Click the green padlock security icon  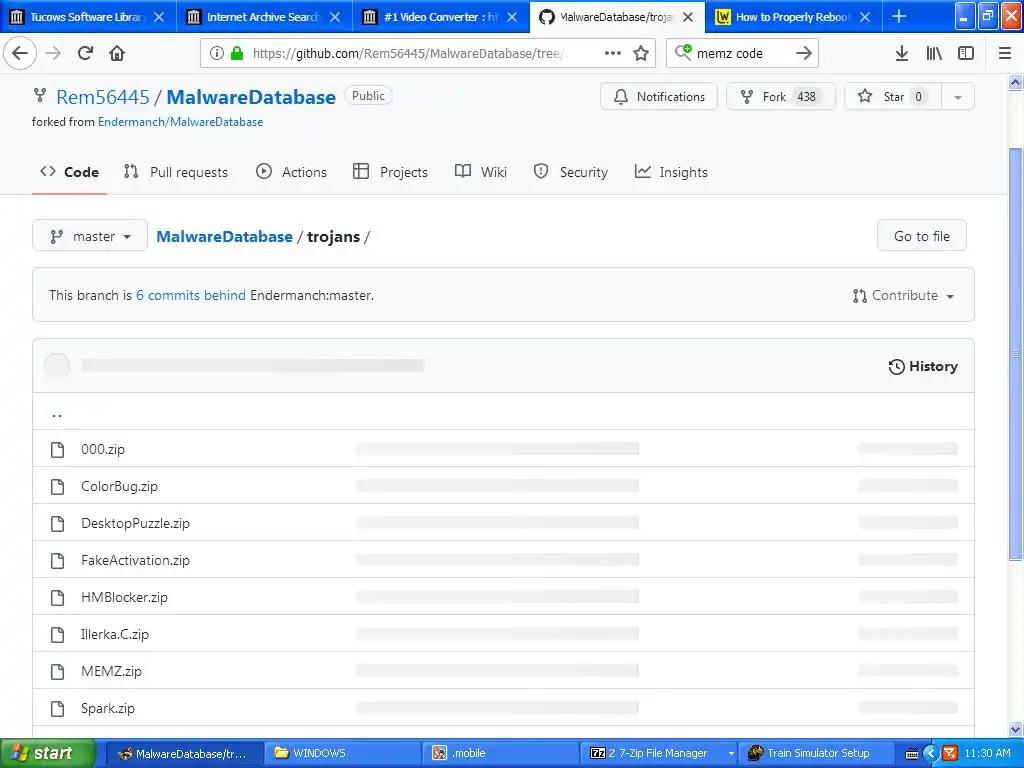click(237, 54)
